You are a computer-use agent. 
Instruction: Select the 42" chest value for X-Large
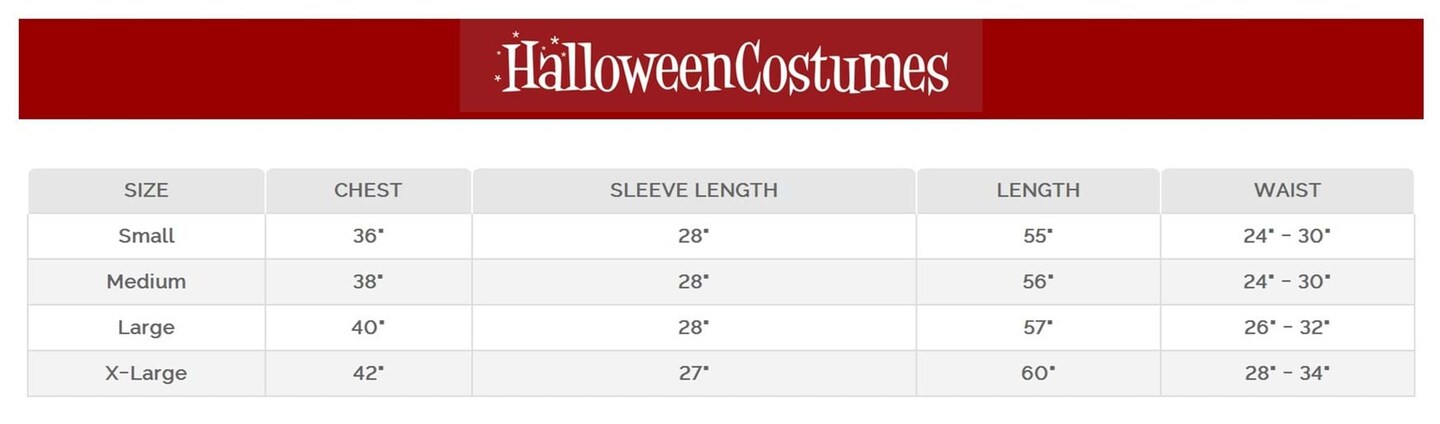point(368,374)
